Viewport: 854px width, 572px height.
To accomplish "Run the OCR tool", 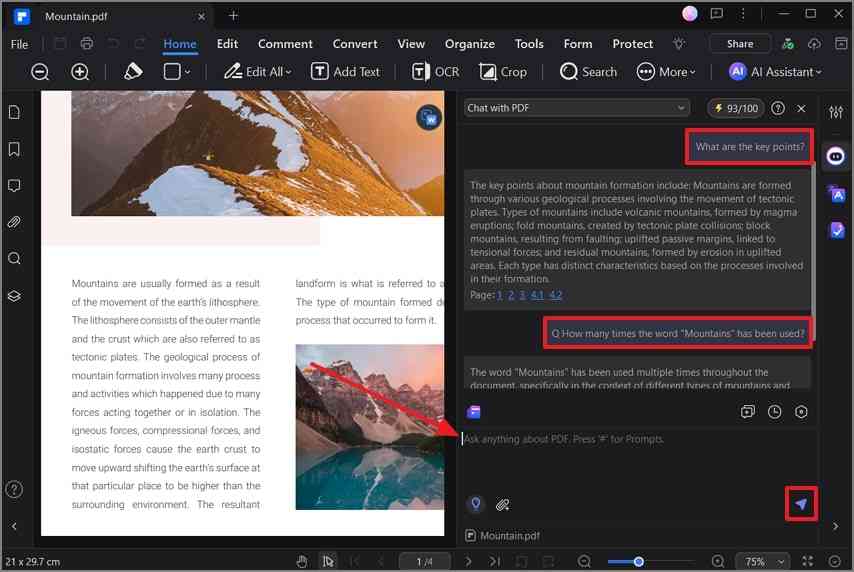I will pyautogui.click(x=435, y=71).
